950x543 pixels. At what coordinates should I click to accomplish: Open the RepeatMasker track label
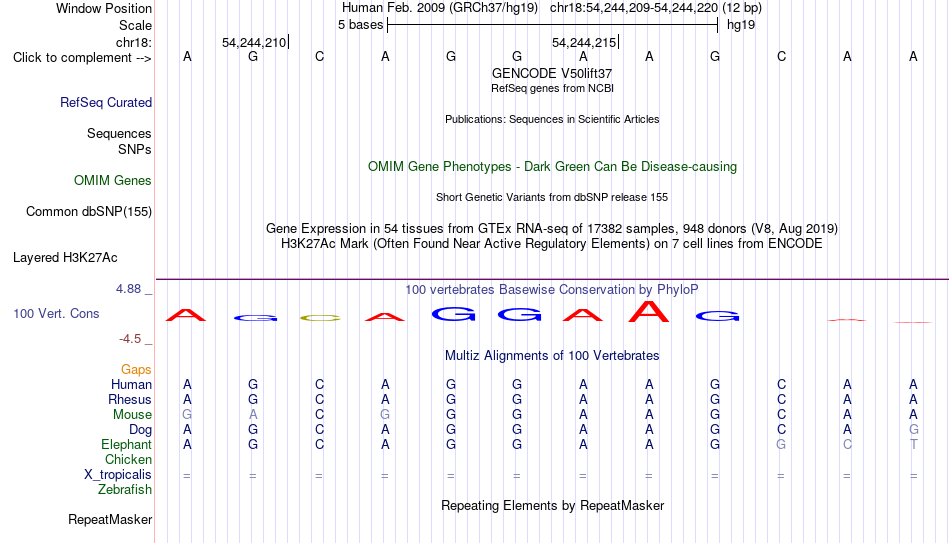tap(110, 519)
